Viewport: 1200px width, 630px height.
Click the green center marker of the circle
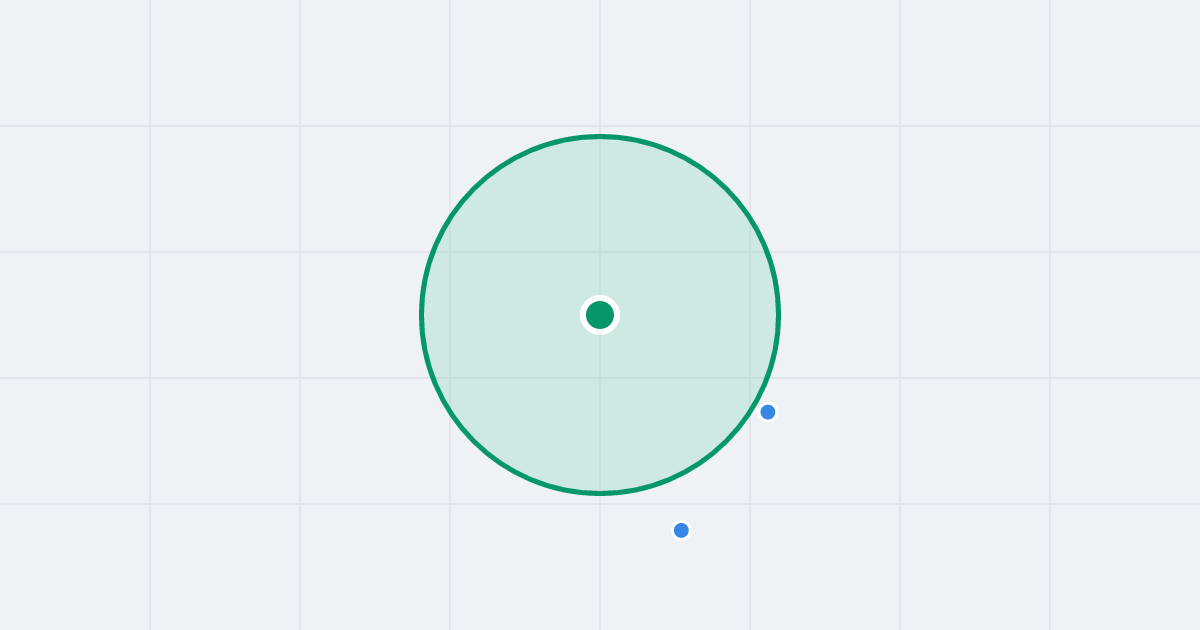[x=600, y=315]
